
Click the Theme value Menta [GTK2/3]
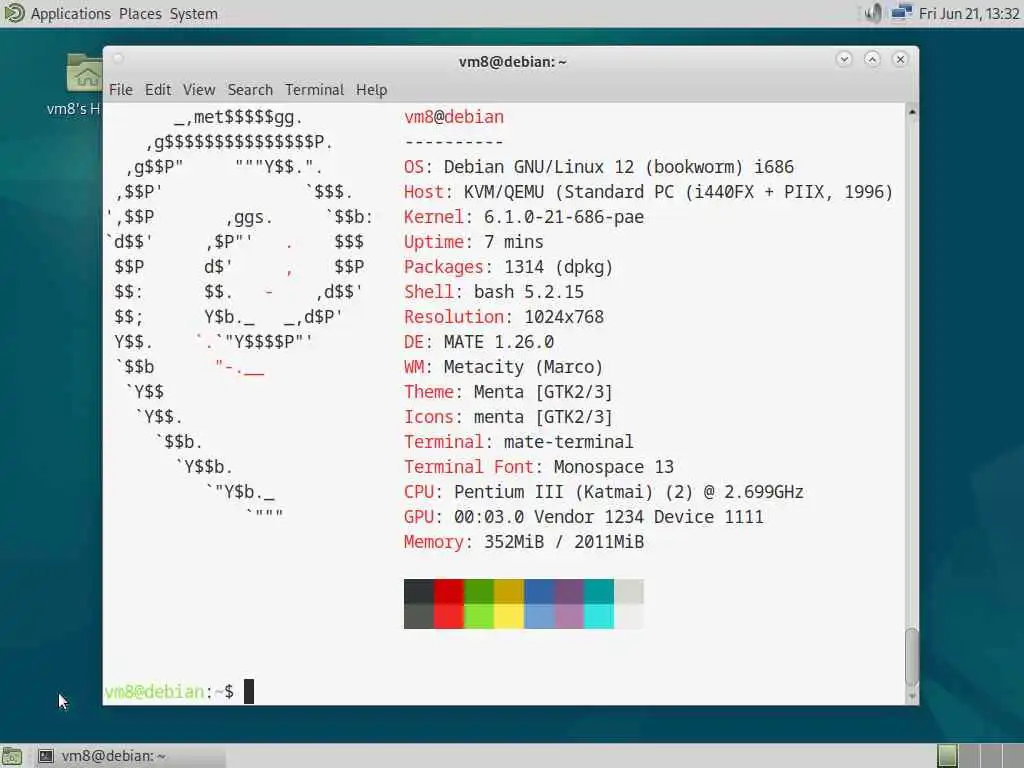pos(543,392)
